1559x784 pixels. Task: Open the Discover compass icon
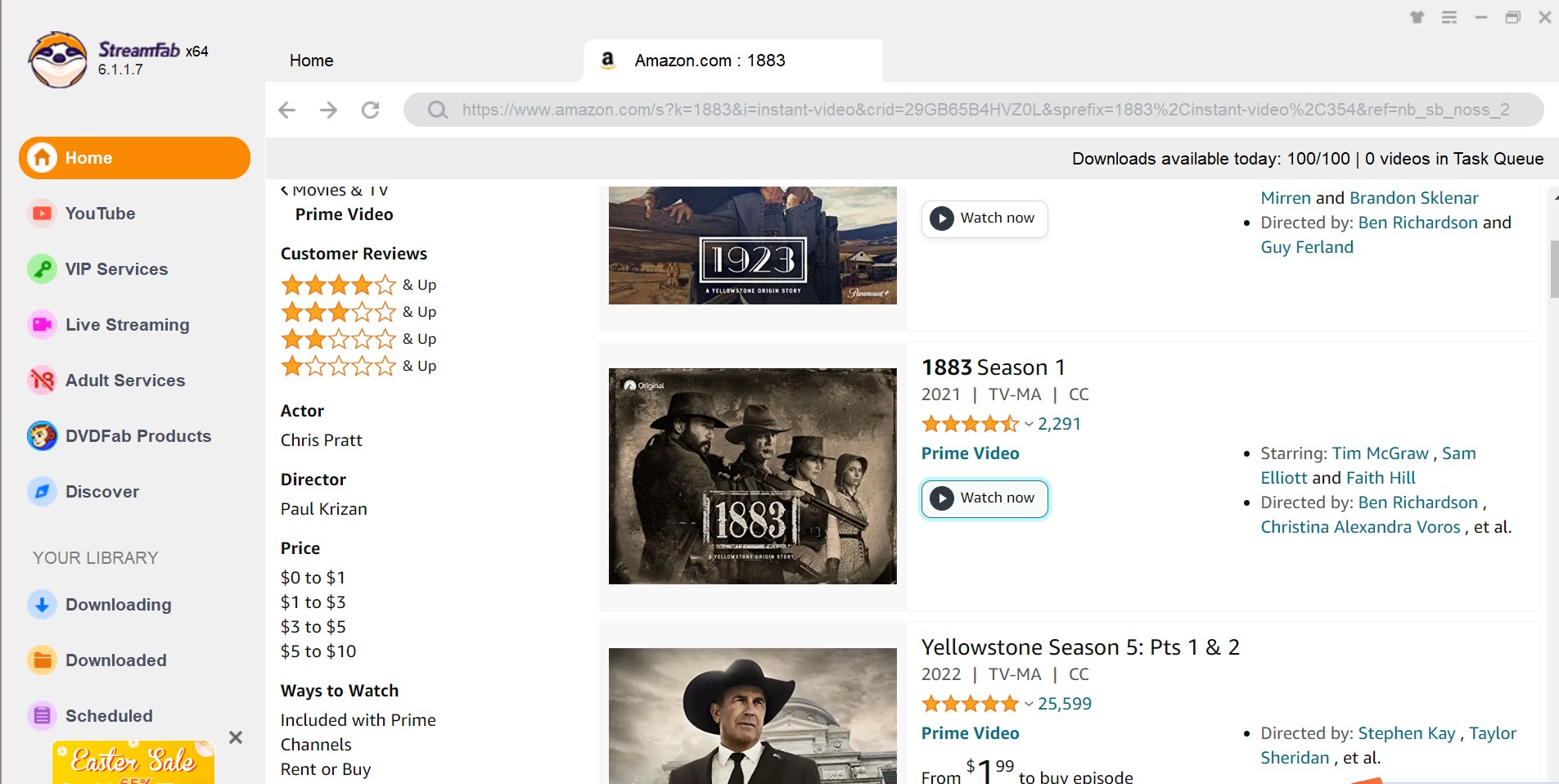click(x=42, y=492)
